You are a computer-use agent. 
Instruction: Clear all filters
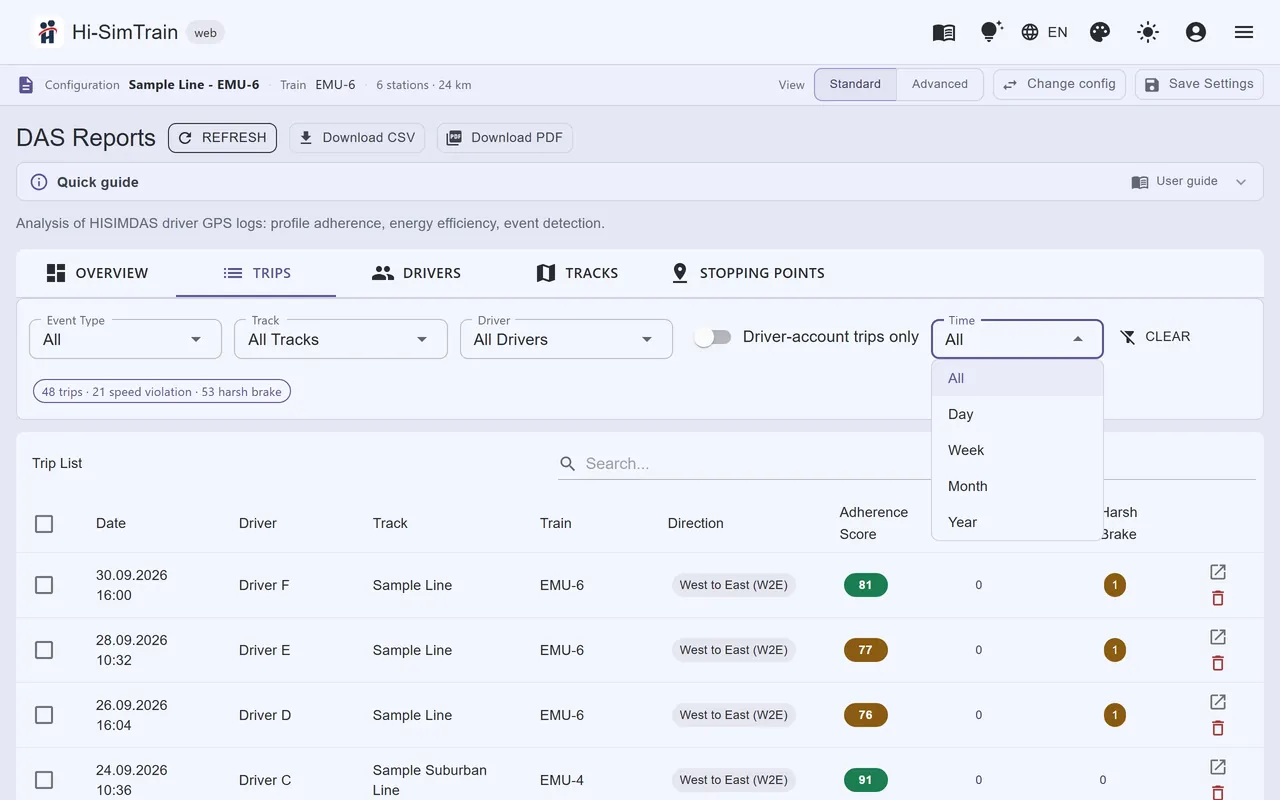(x=1155, y=337)
